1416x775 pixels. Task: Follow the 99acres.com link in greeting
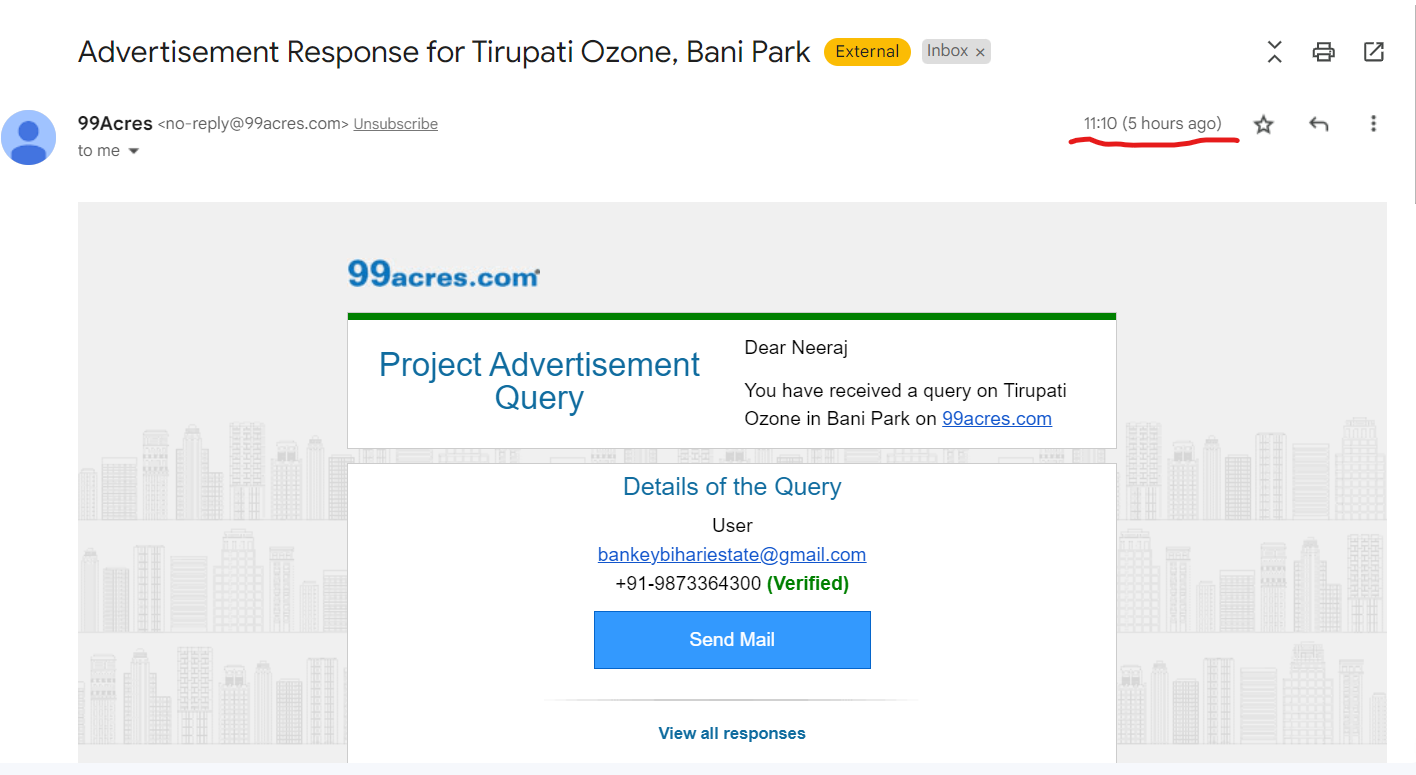click(x=997, y=419)
